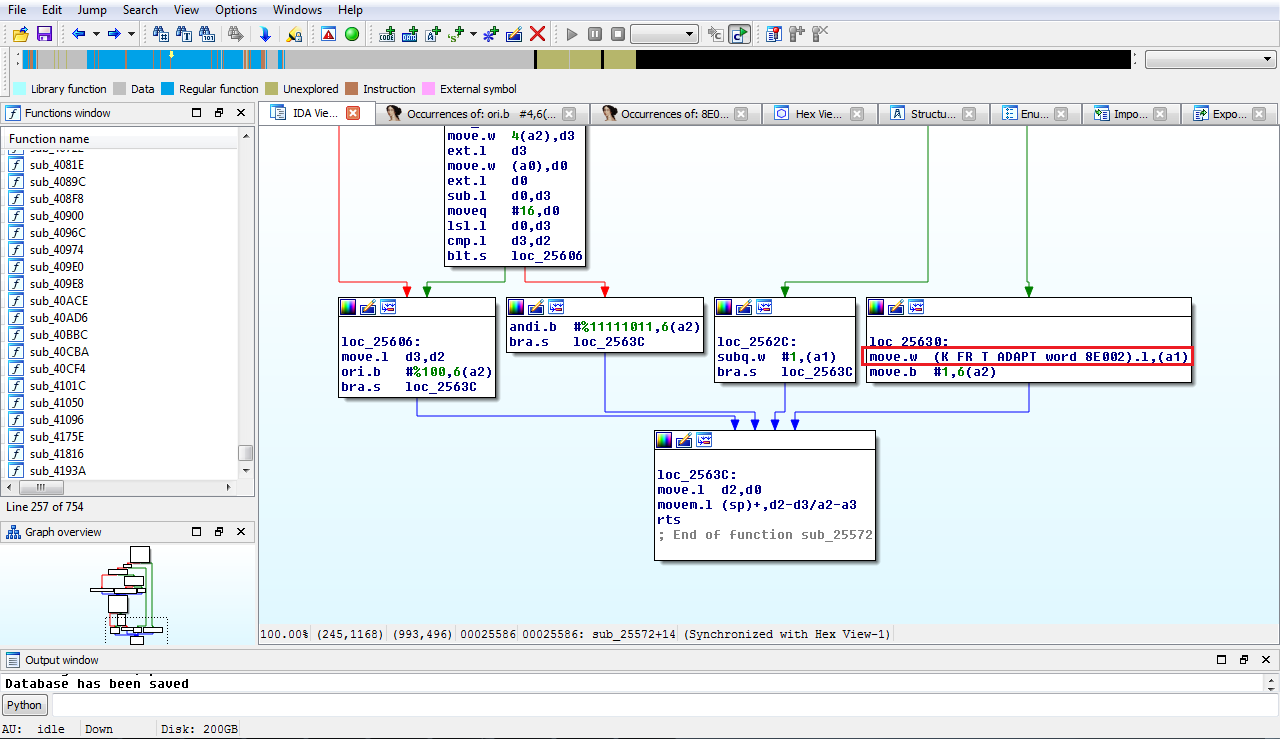
Task: Click the blue down arrow toolbar icon
Action: click(x=265, y=34)
